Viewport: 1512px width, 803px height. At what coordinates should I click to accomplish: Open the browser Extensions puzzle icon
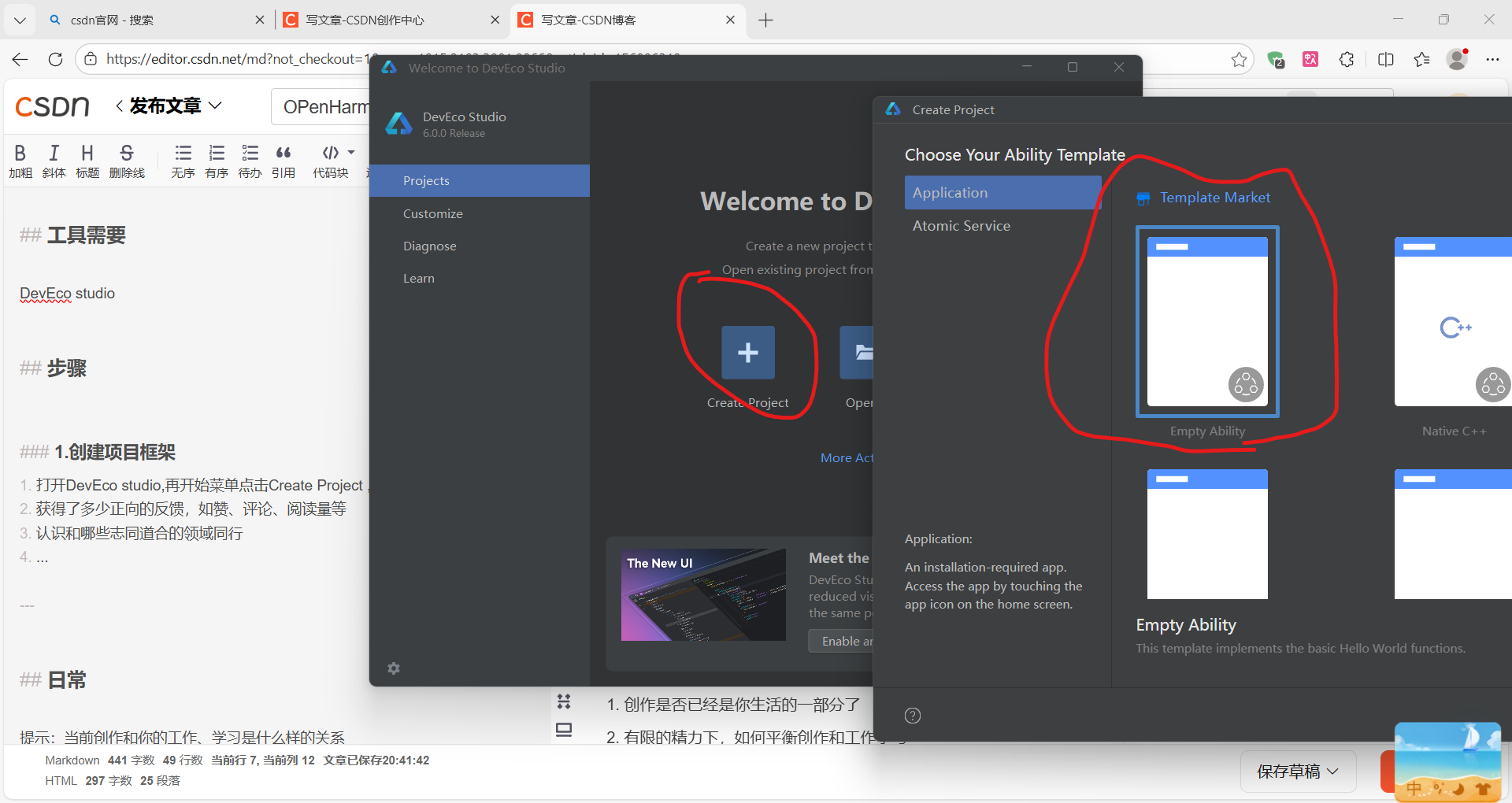pos(1347,59)
